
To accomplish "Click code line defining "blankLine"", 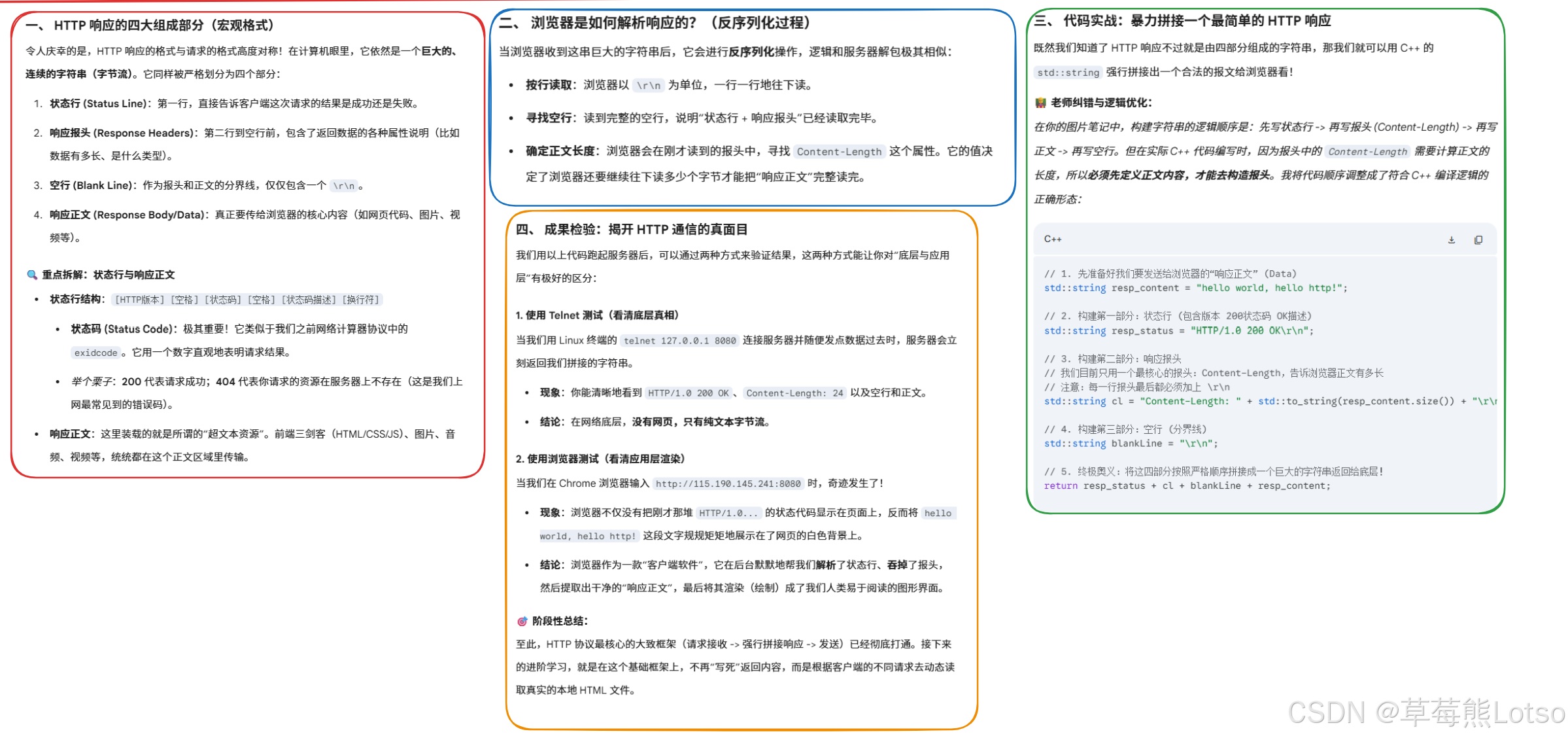I will pyautogui.click(x=1131, y=444).
